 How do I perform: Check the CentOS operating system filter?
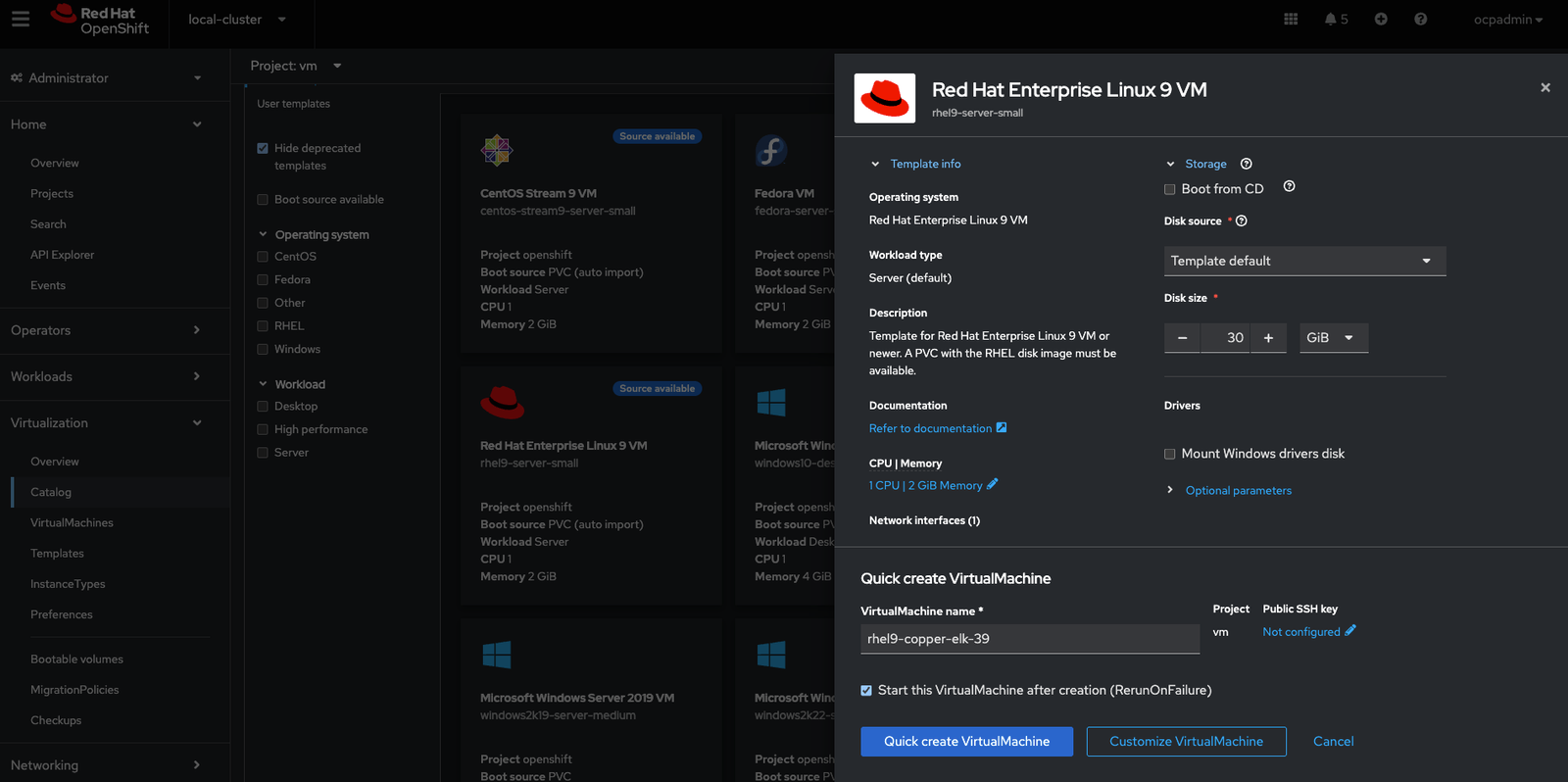click(263, 257)
